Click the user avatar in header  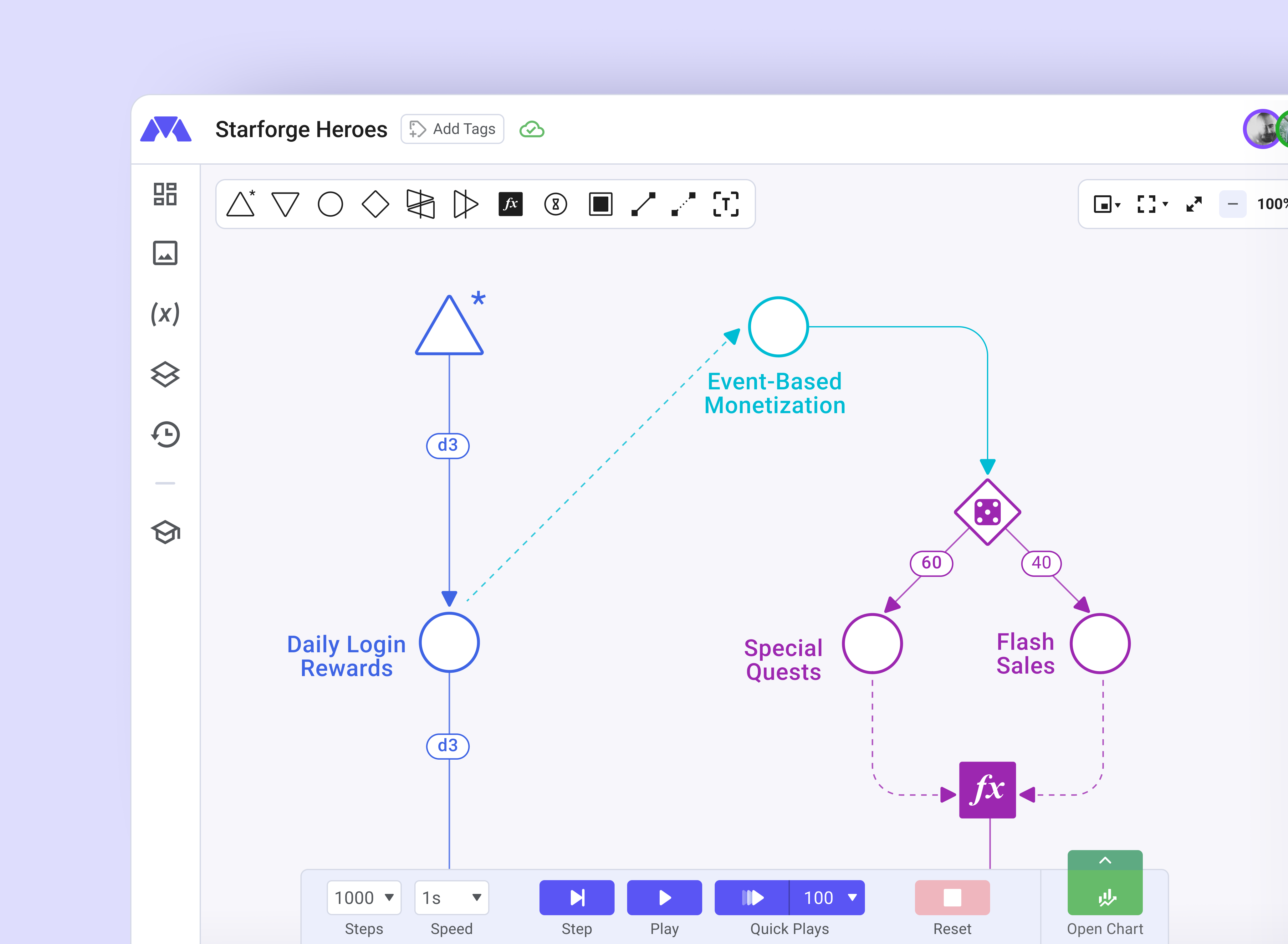[x=1262, y=129]
